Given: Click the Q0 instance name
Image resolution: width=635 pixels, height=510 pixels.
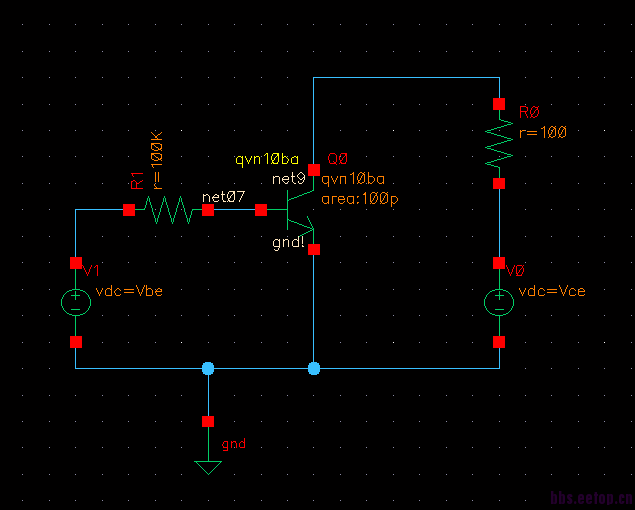Looking at the screenshot, I should click(x=337, y=159).
